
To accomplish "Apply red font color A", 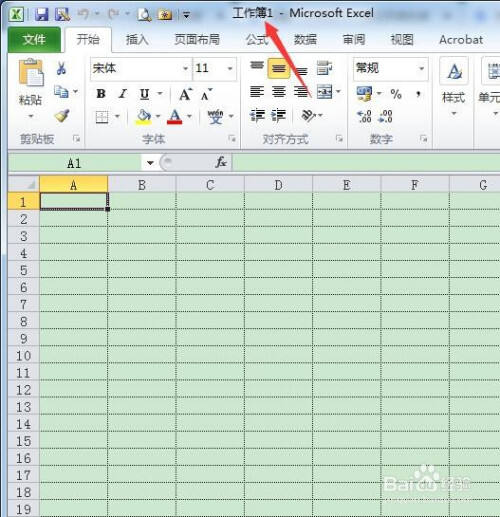I will point(174,117).
